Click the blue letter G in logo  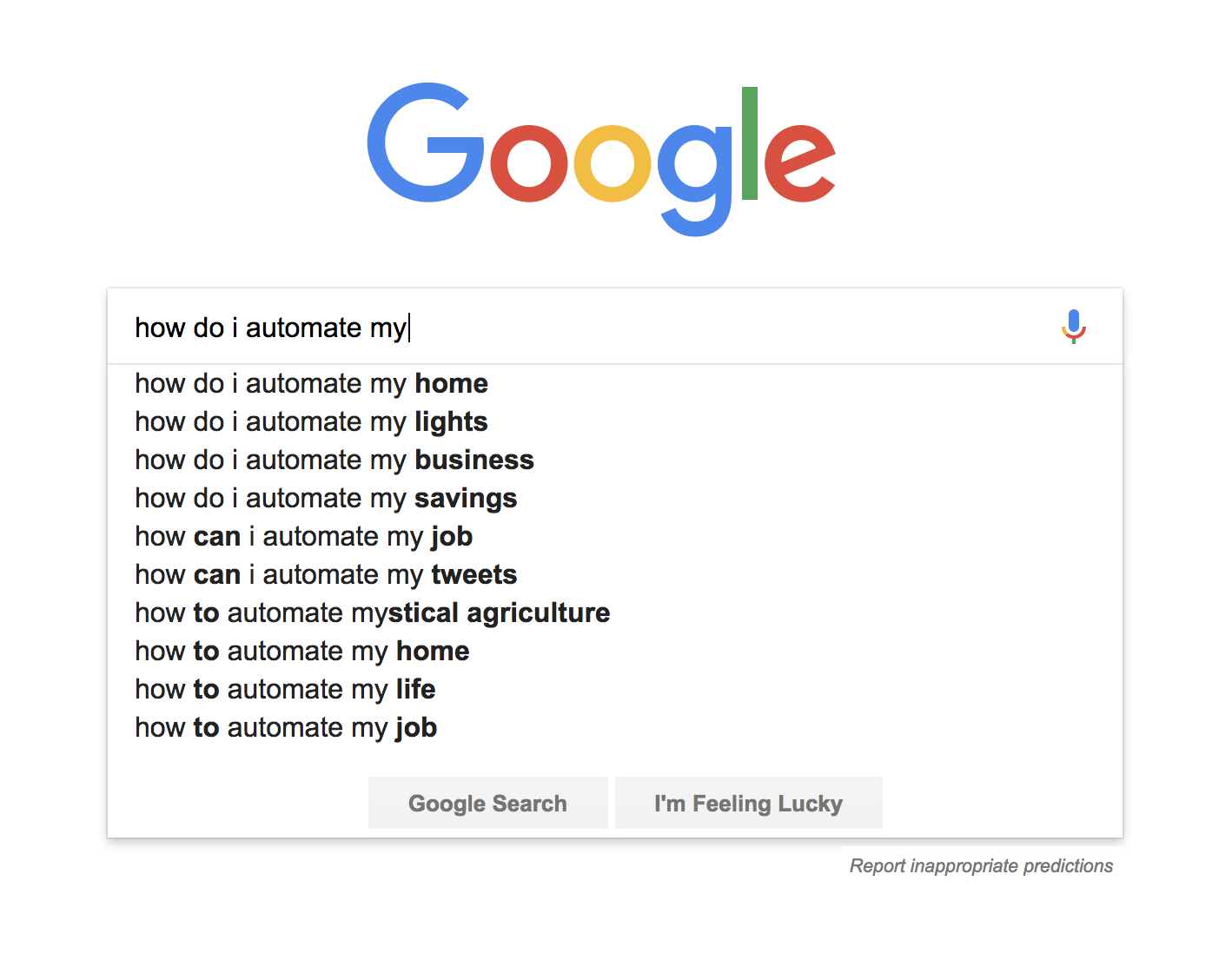coord(426,142)
